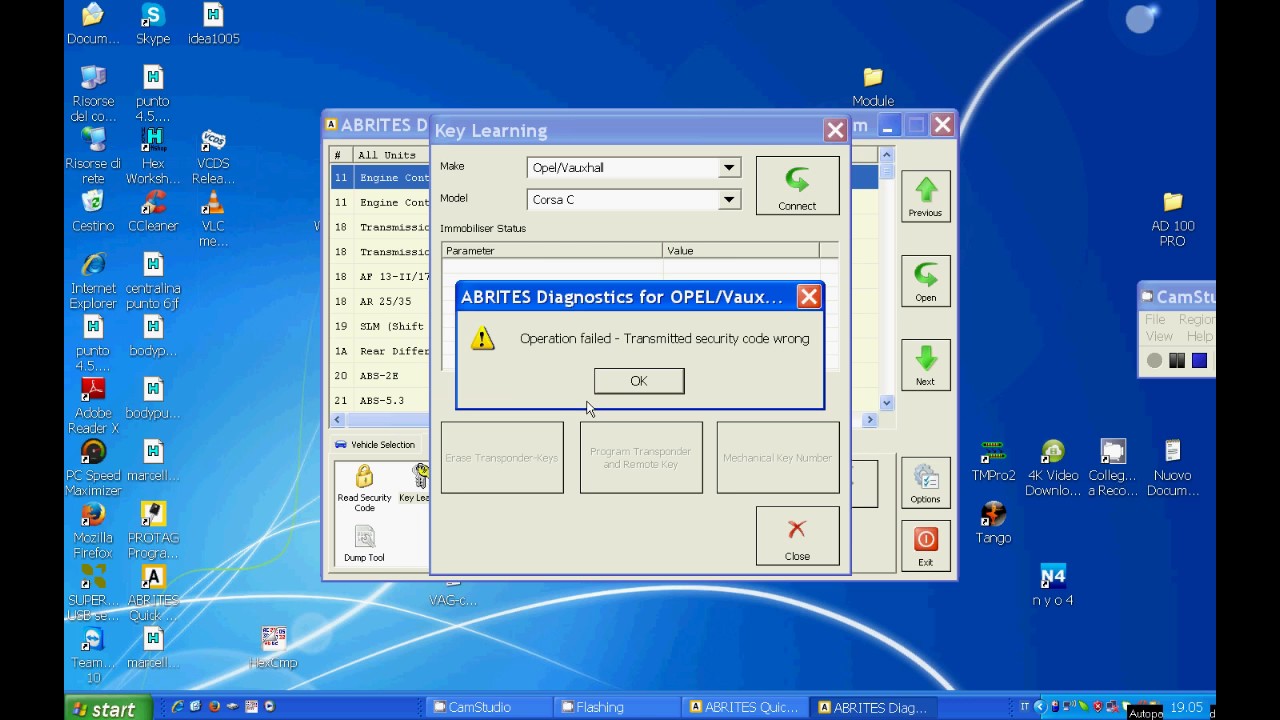Open the TMPro2 desktop shortcut
The height and width of the screenshot is (720, 1280).
(993, 460)
